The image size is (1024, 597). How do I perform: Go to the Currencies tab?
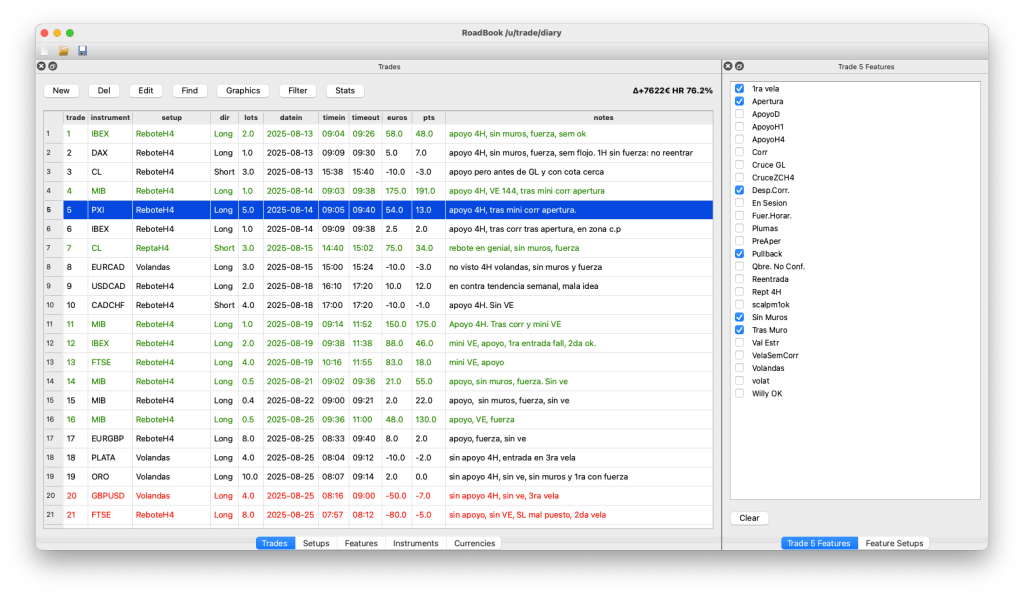(475, 543)
